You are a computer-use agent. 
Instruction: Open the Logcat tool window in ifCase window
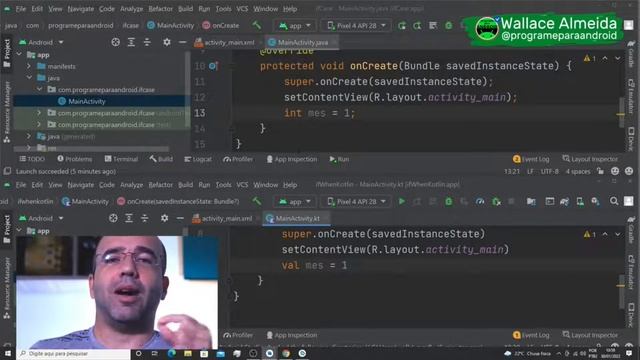coord(198,159)
